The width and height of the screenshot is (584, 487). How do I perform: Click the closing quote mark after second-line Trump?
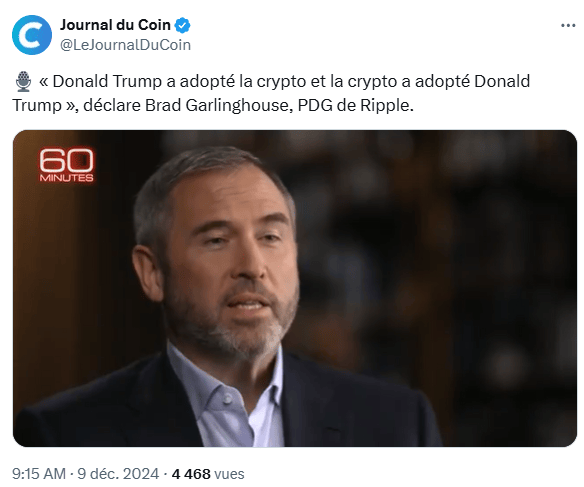click(70, 106)
